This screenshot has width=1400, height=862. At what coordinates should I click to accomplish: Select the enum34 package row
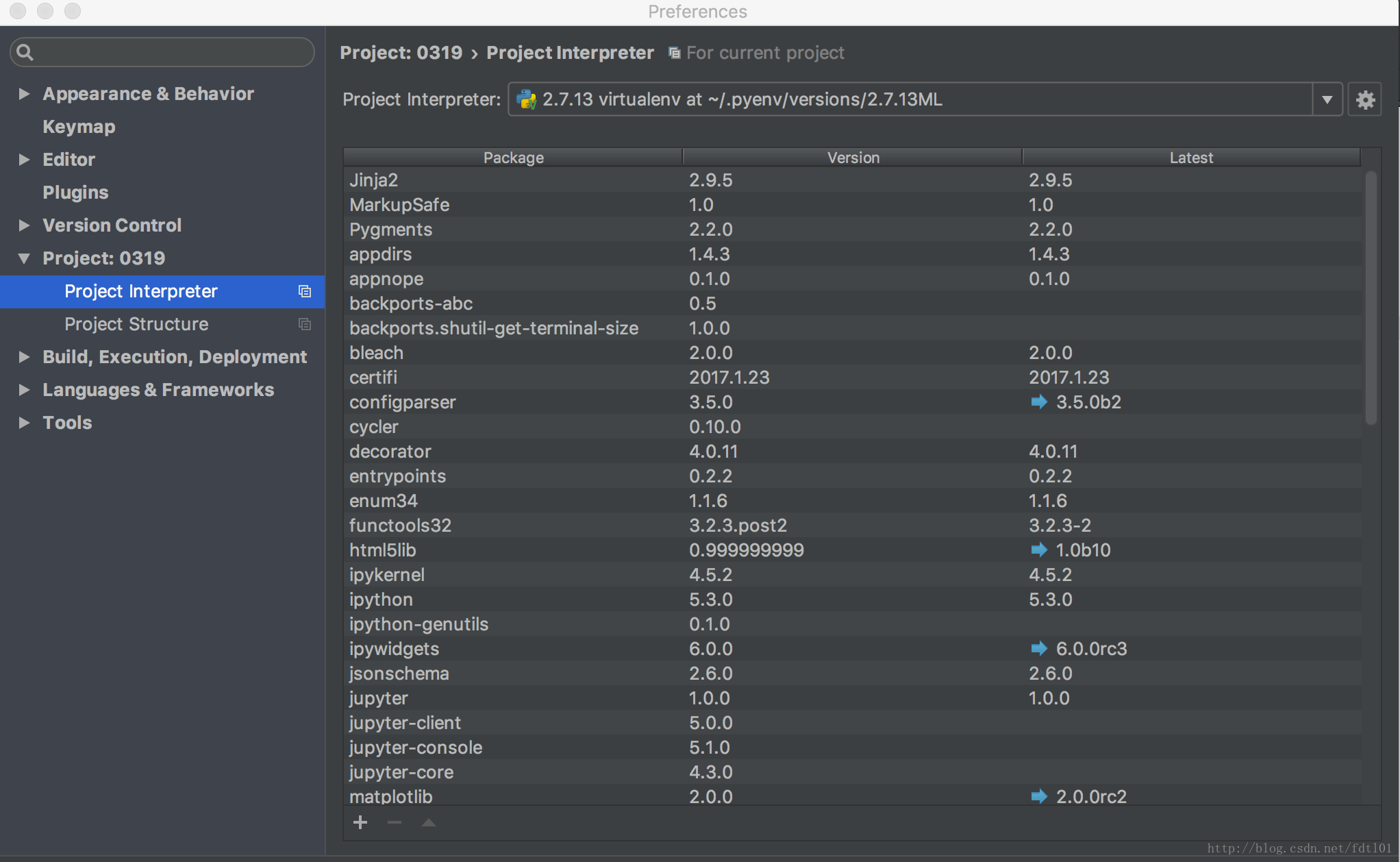click(x=853, y=501)
